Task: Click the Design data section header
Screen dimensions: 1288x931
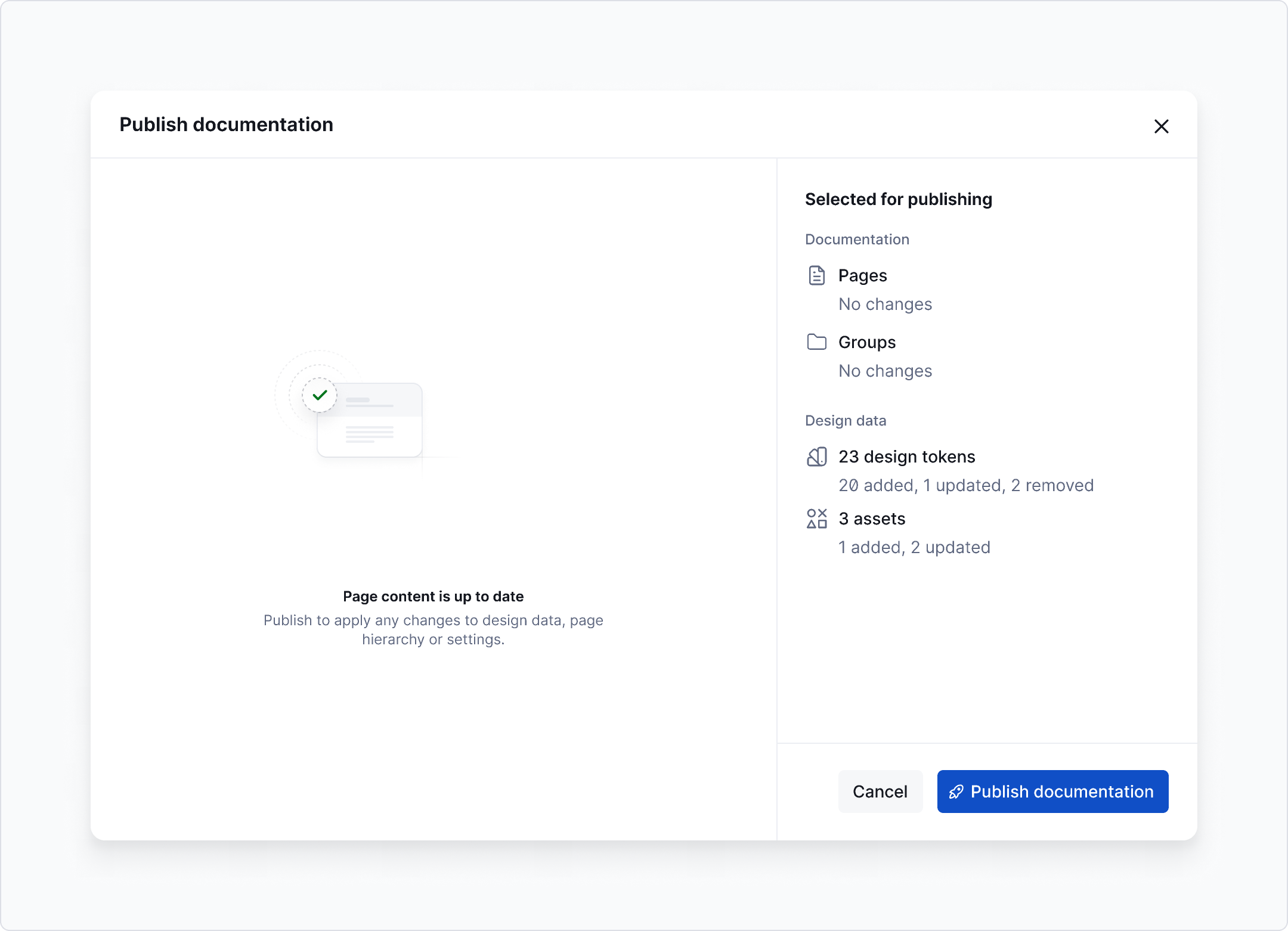Action: 845,420
